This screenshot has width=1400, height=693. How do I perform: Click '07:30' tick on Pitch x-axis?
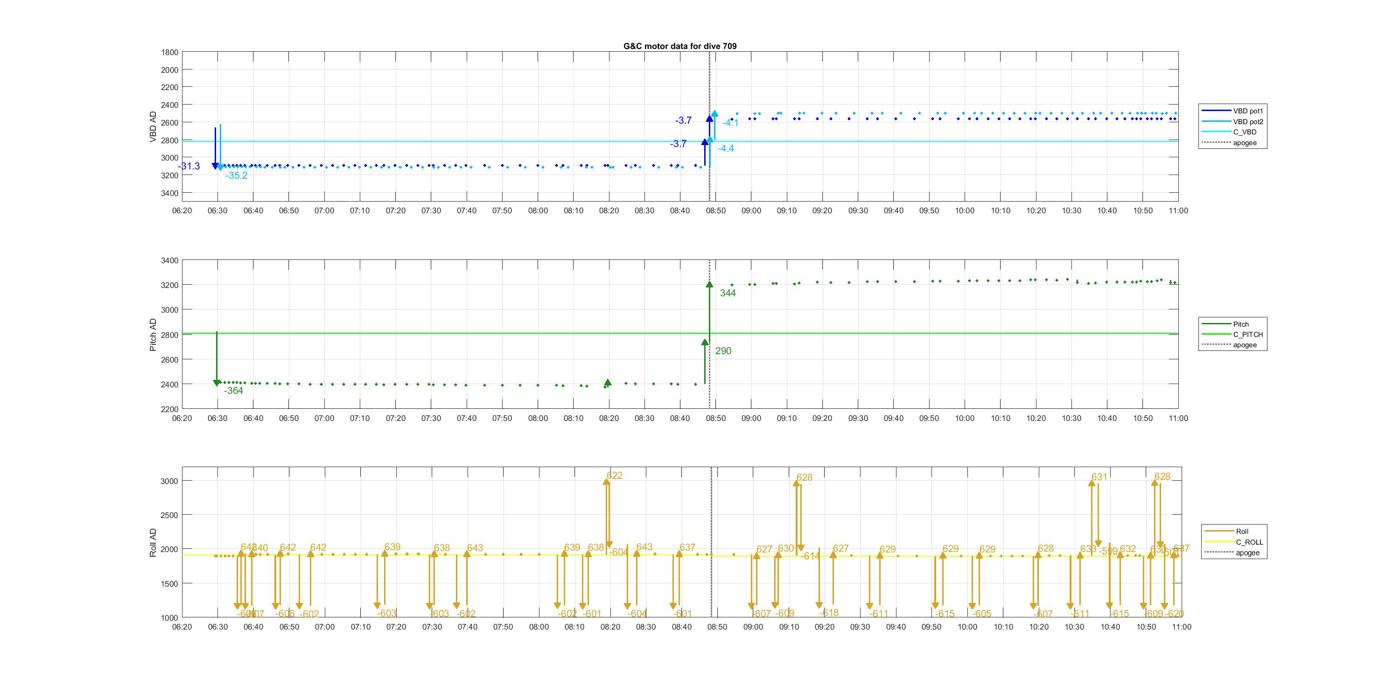431,418
